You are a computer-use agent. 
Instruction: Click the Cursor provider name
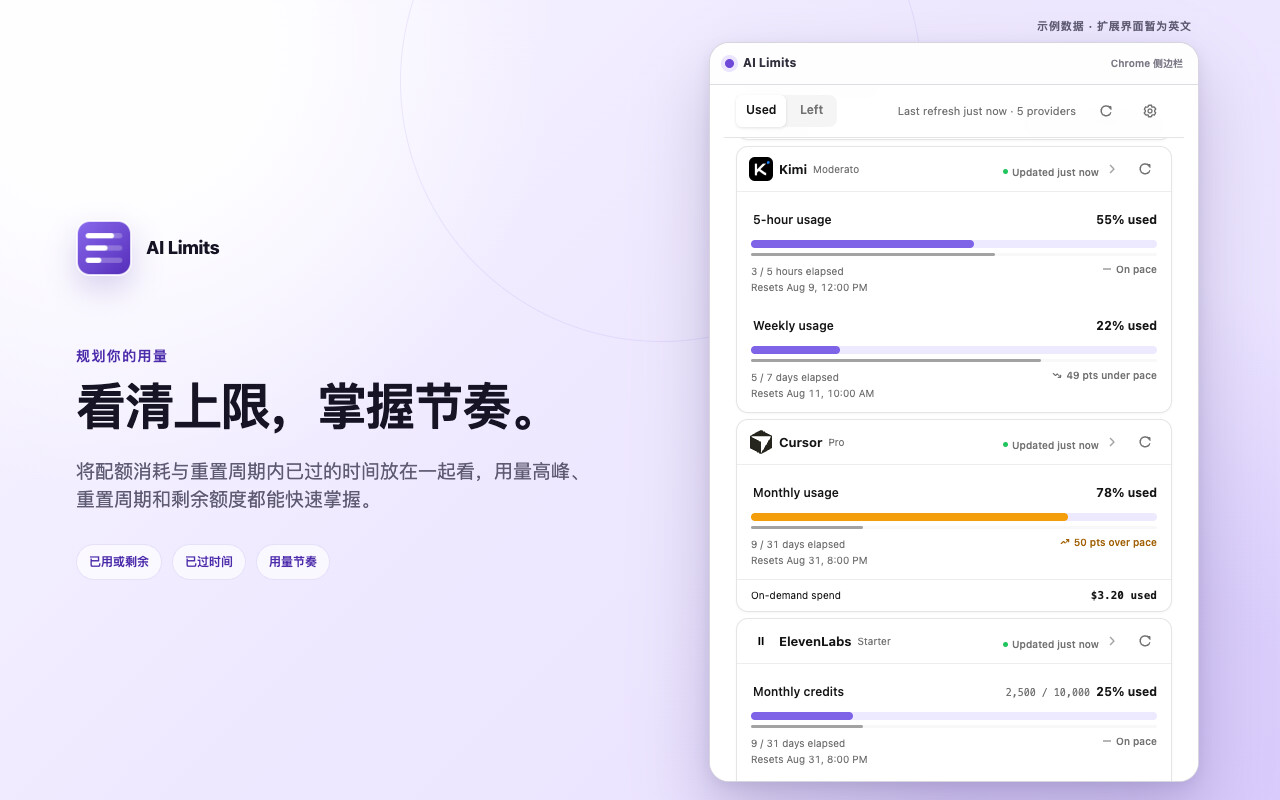[x=801, y=442]
